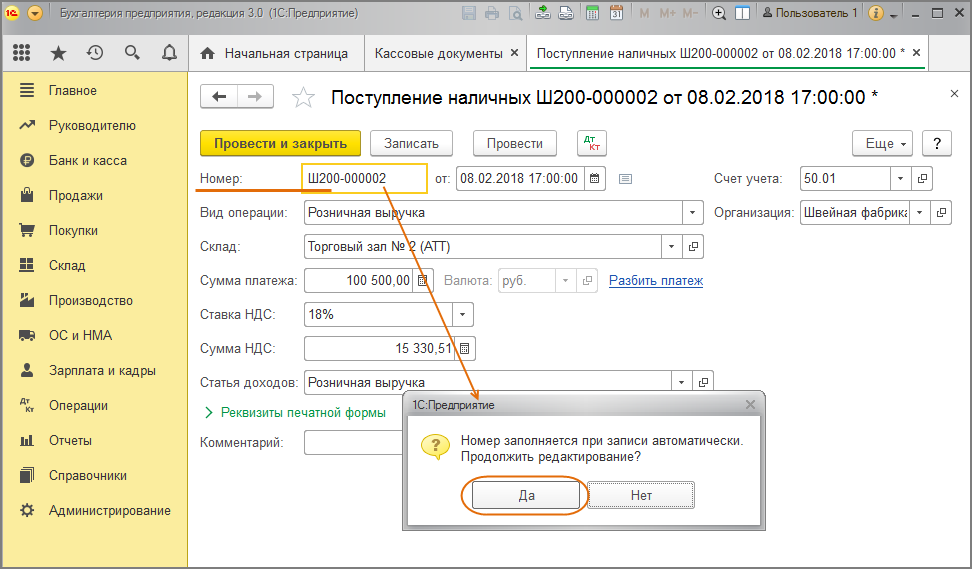Open calculator for Сумма НДС field
Image resolution: width=972 pixels, height=569 pixels.
pyautogui.click(x=466, y=349)
